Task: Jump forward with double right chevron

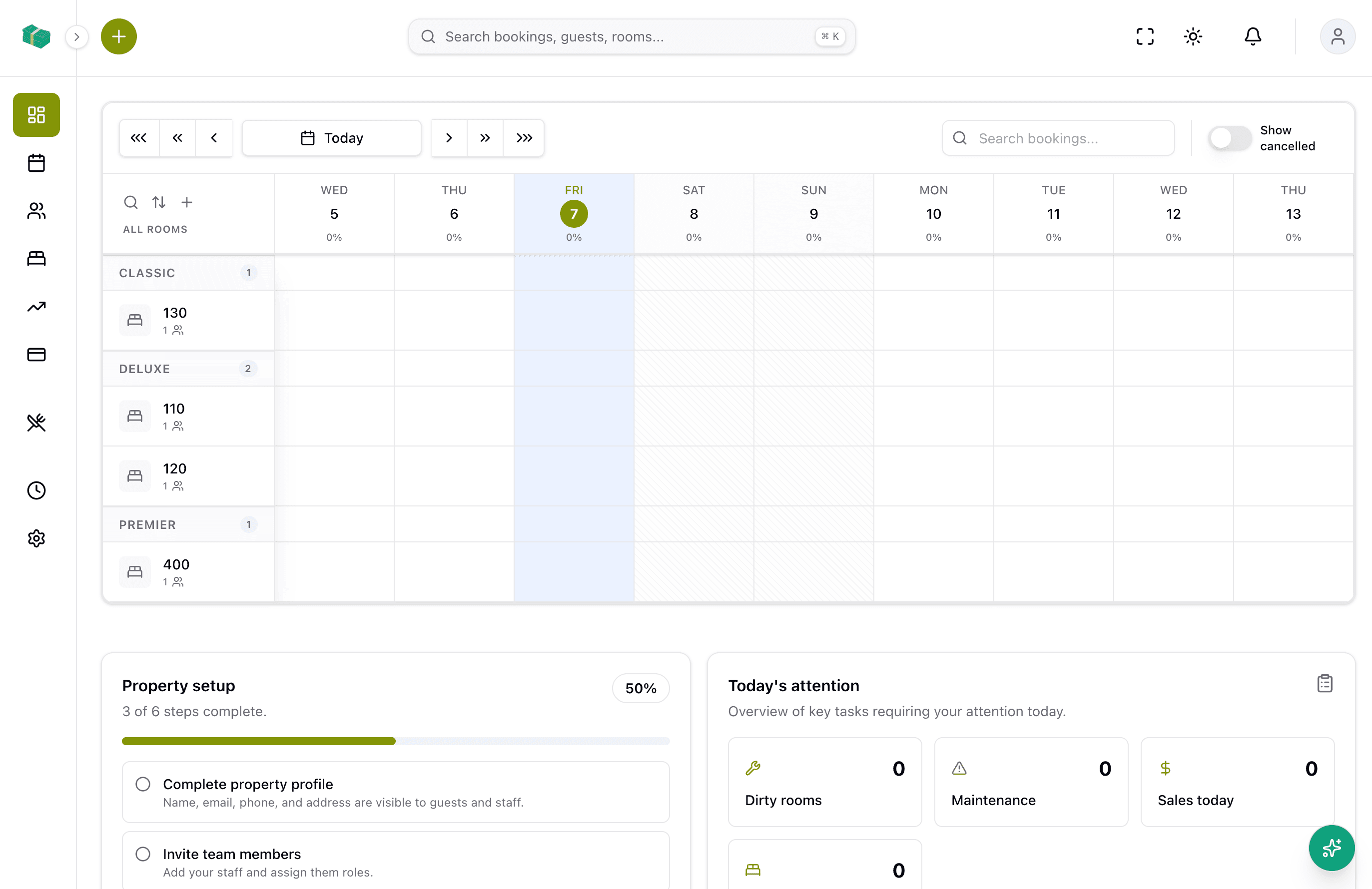Action: (485, 138)
